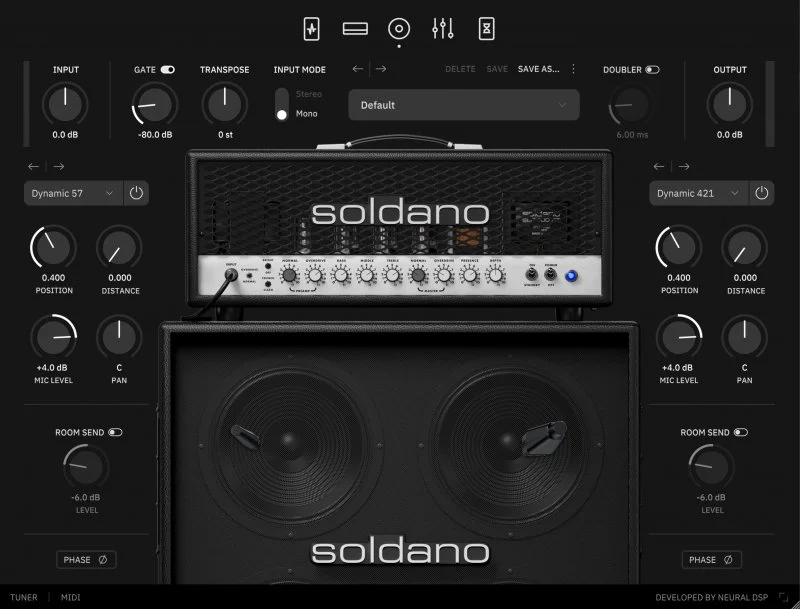Click the Output level knob
Image resolution: width=800 pixels, height=609 pixels.
click(730, 104)
